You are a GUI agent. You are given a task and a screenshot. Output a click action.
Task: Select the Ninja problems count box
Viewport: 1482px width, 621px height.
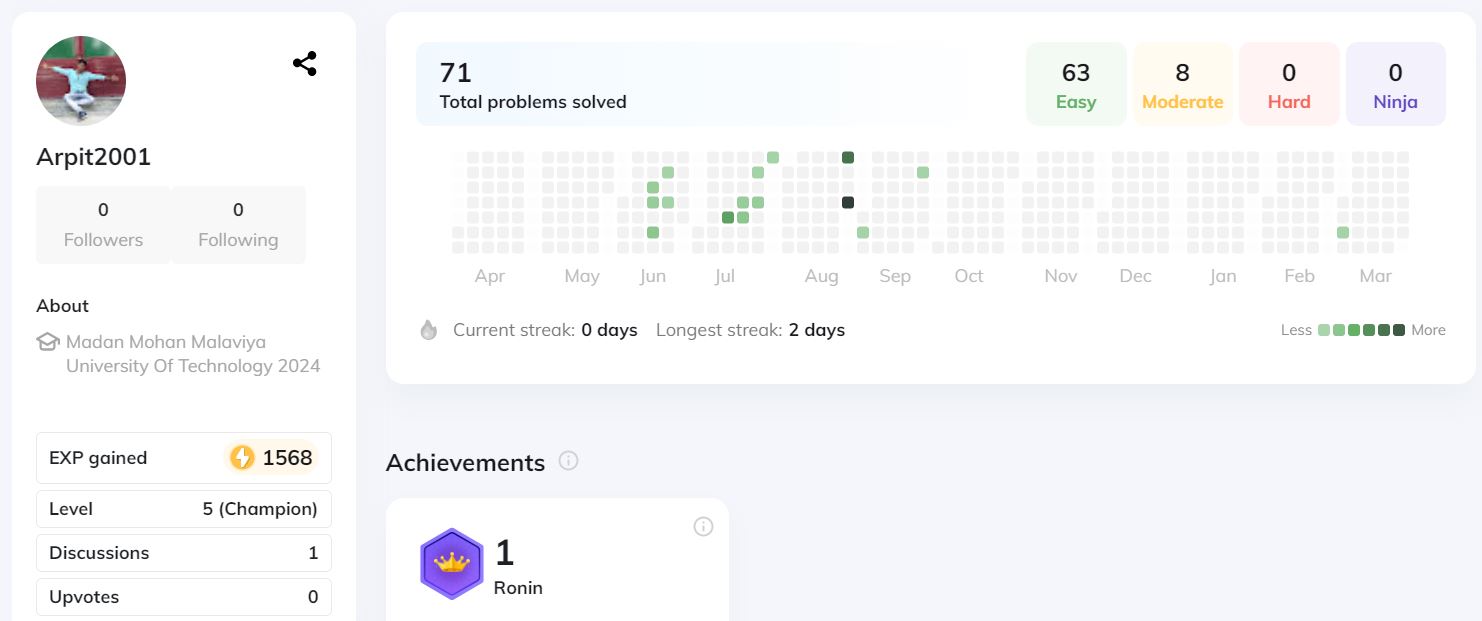[1395, 84]
